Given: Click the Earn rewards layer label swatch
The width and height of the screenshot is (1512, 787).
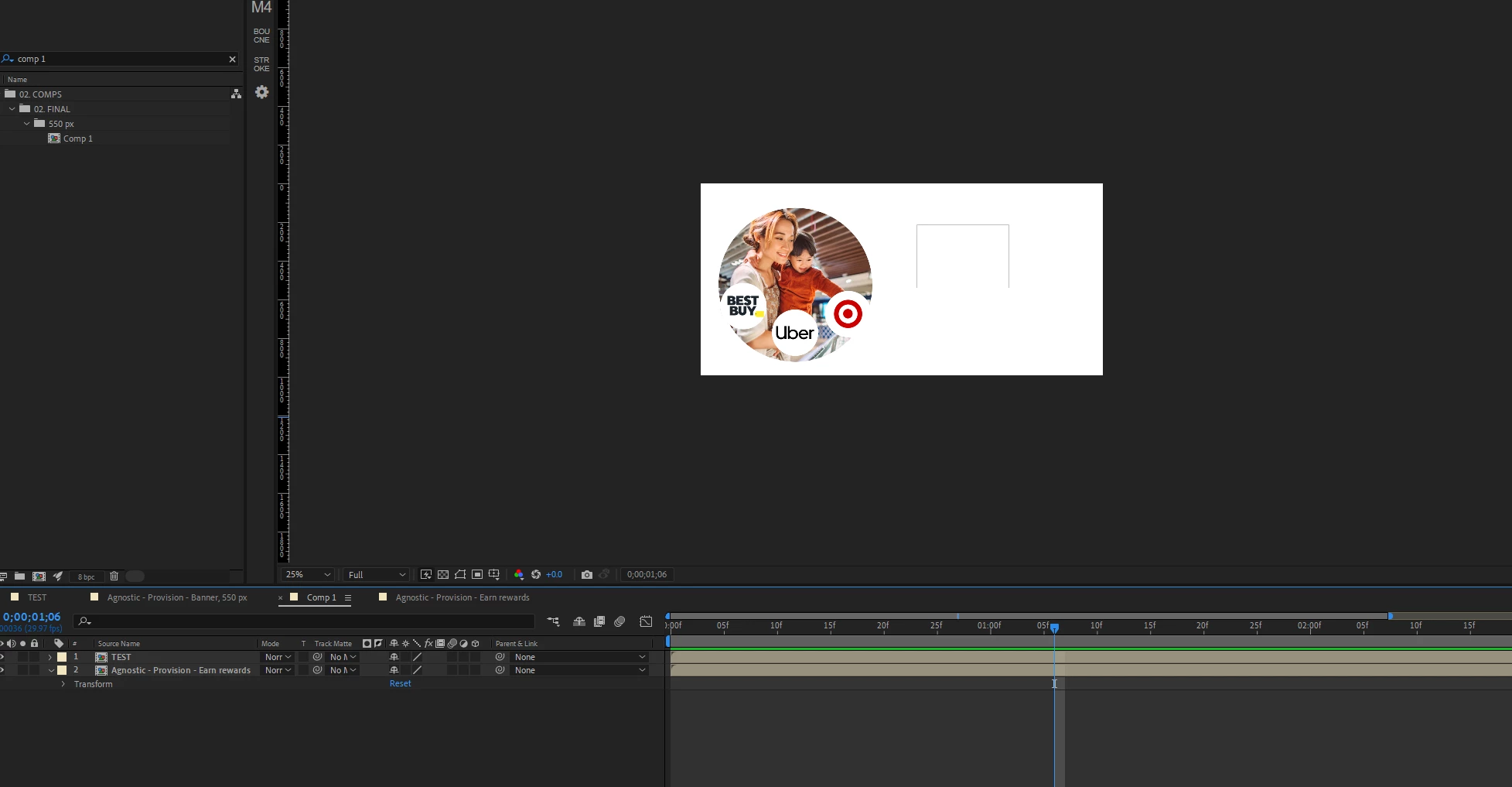Looking at the screenshot, I should [62, 670].
